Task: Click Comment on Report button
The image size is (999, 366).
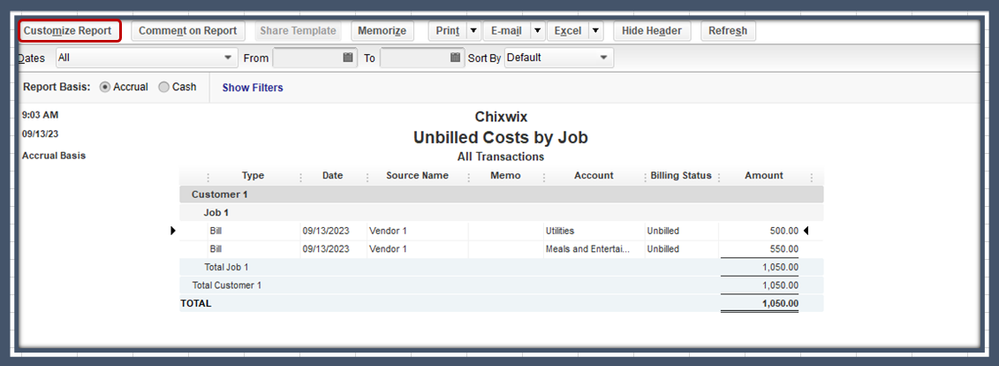Action: click(x=188, y=31)
